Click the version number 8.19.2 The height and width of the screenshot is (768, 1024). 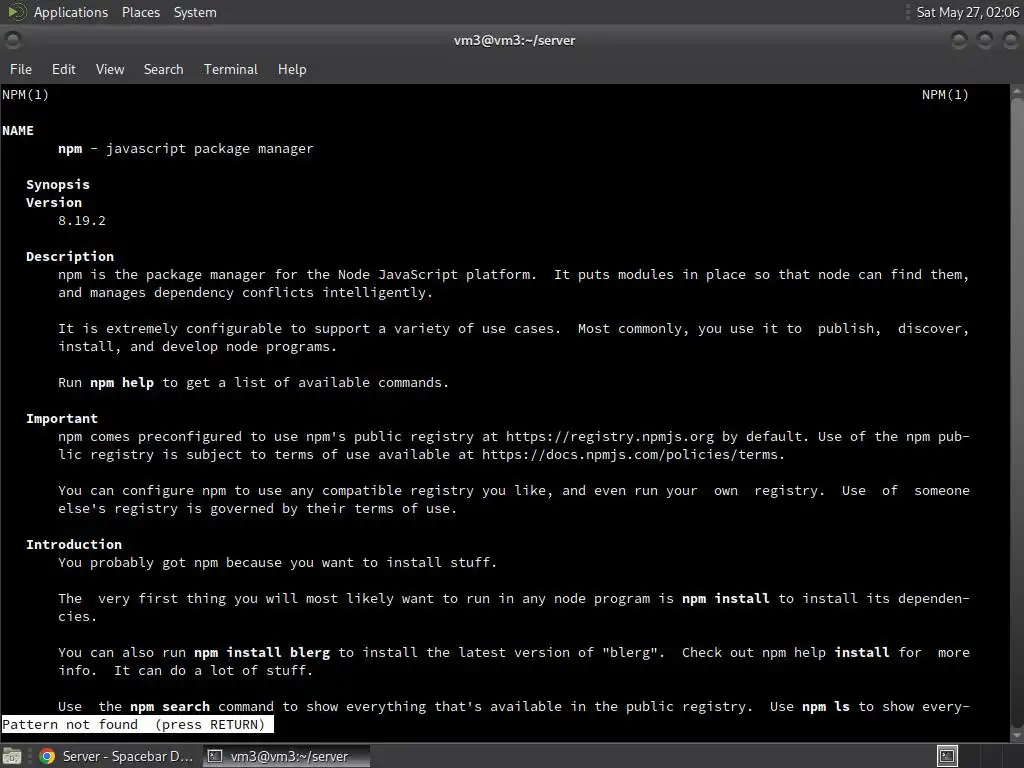click(x=82, y=221)
